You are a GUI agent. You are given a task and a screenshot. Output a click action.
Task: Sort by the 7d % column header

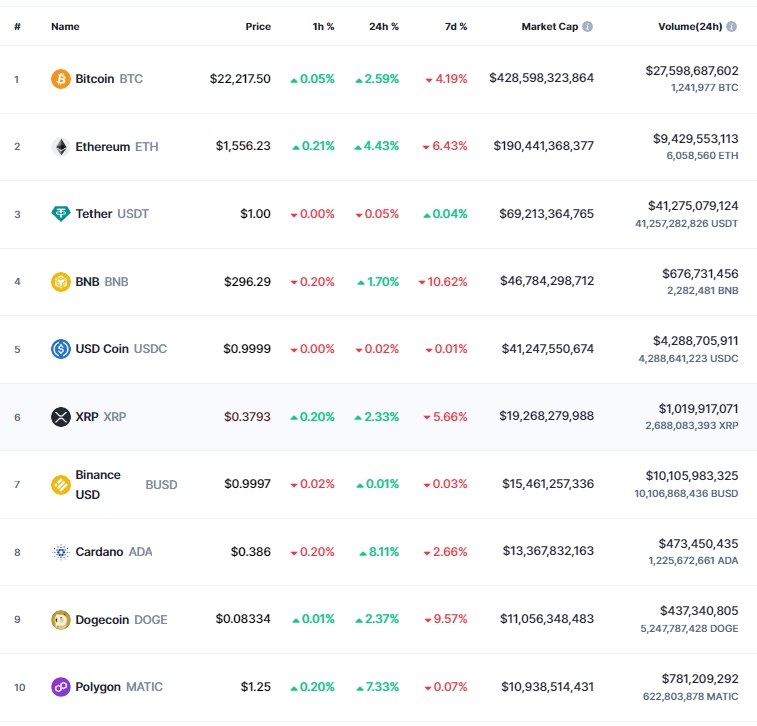455,27
